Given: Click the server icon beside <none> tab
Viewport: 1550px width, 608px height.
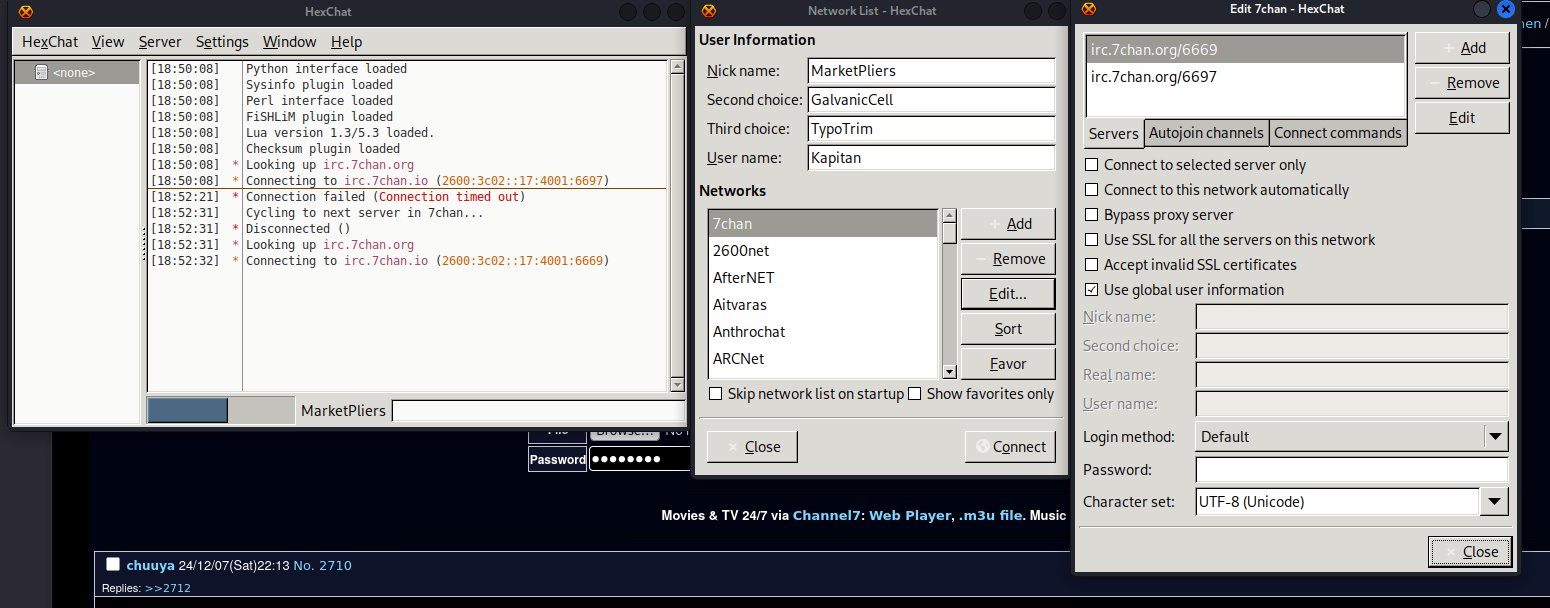Looking at the screenshot, I should 41,73.
